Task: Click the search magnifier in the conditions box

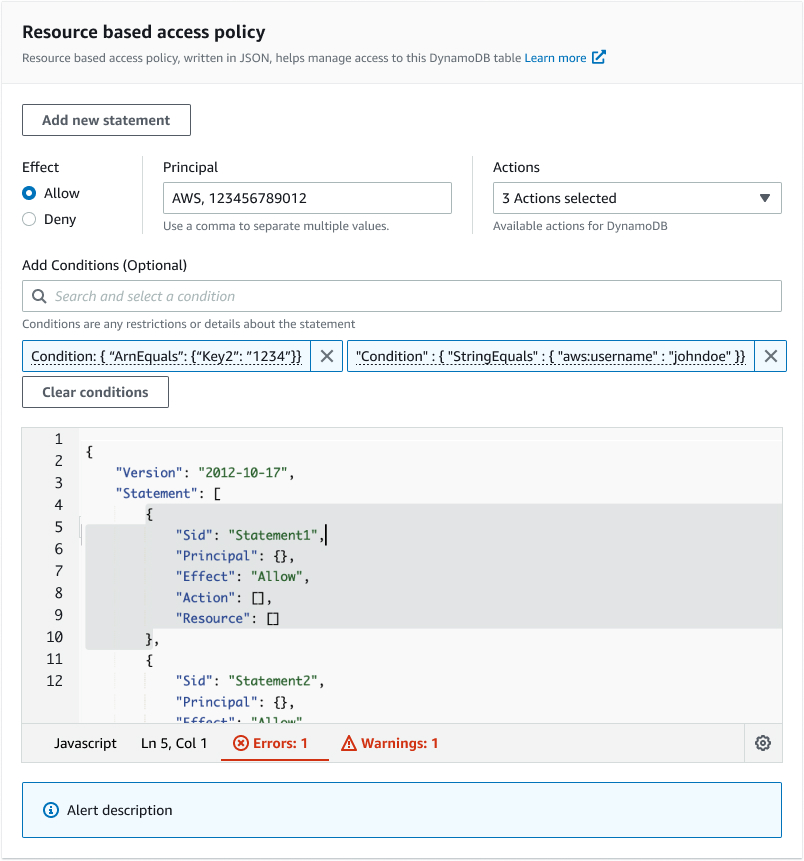Action: [39, 296]
